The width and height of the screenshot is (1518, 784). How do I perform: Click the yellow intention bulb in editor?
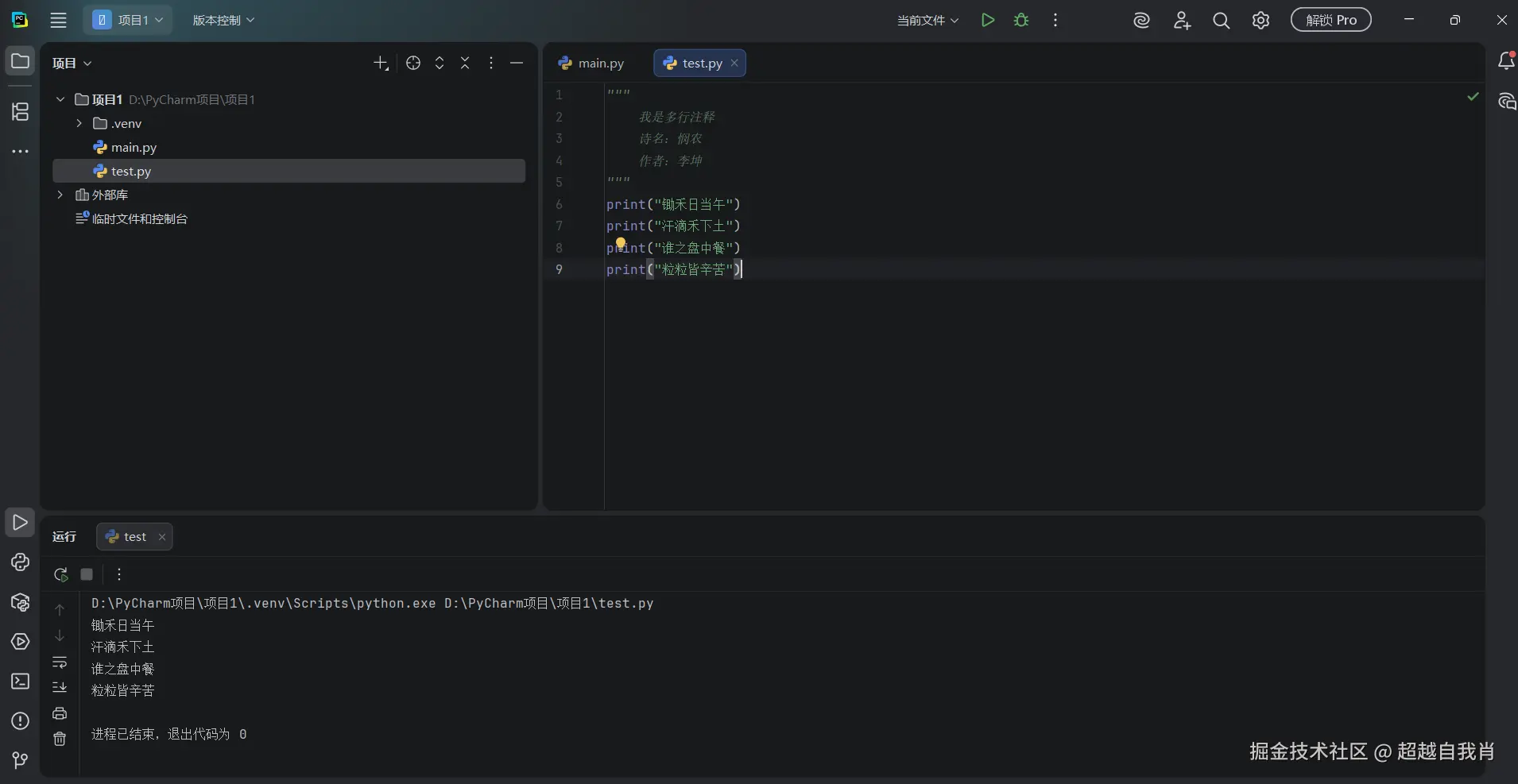(x=621, y=243)
